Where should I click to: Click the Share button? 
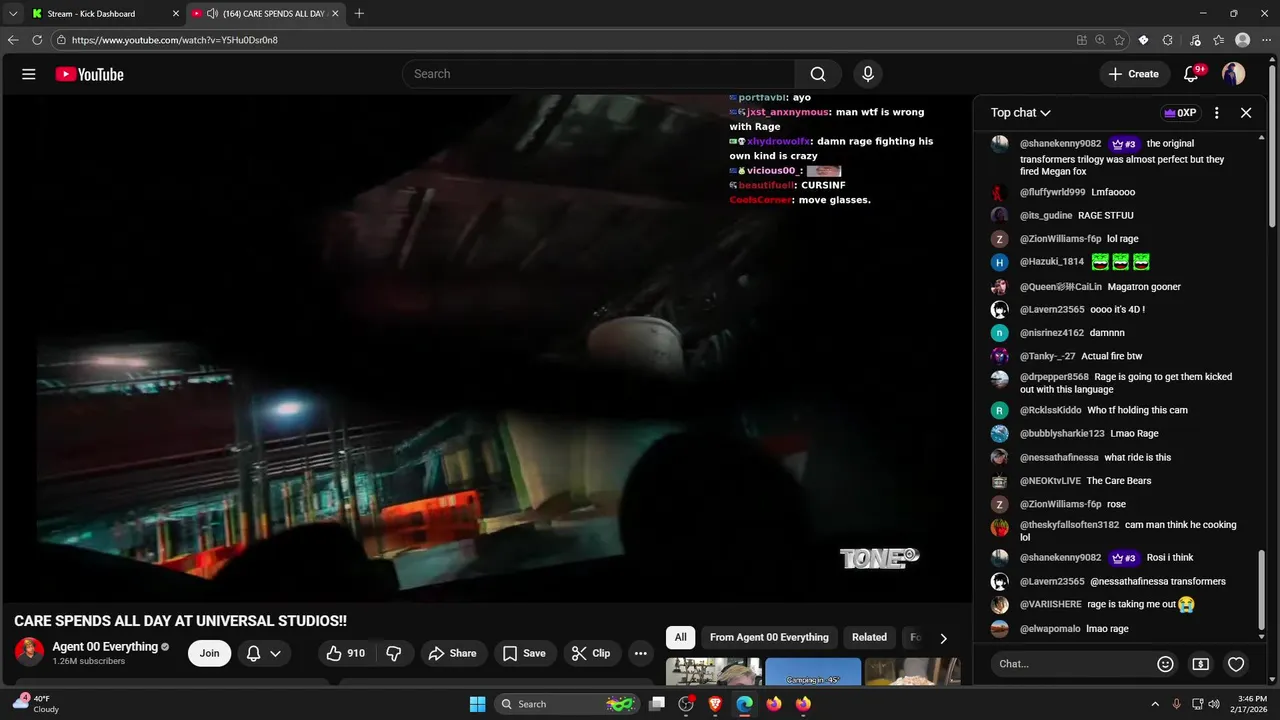pos(453,653)
